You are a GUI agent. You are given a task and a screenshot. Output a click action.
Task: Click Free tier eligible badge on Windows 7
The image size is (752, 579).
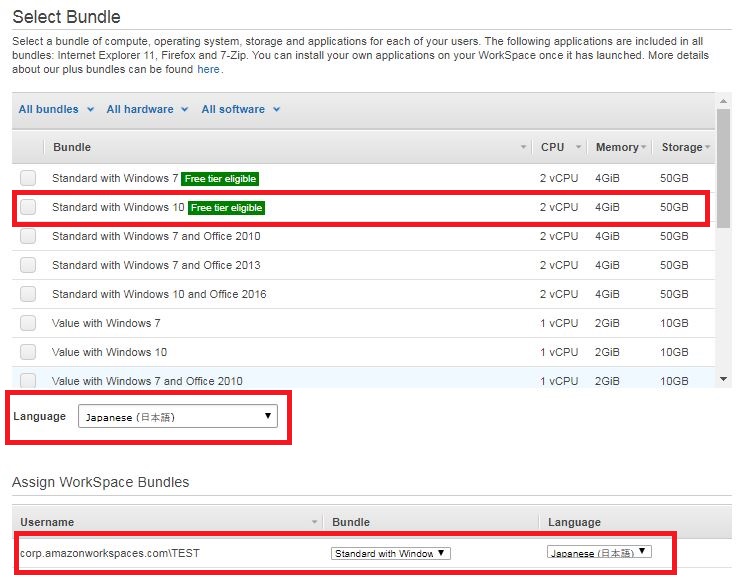pyautogui.click(x=220, y=178)
